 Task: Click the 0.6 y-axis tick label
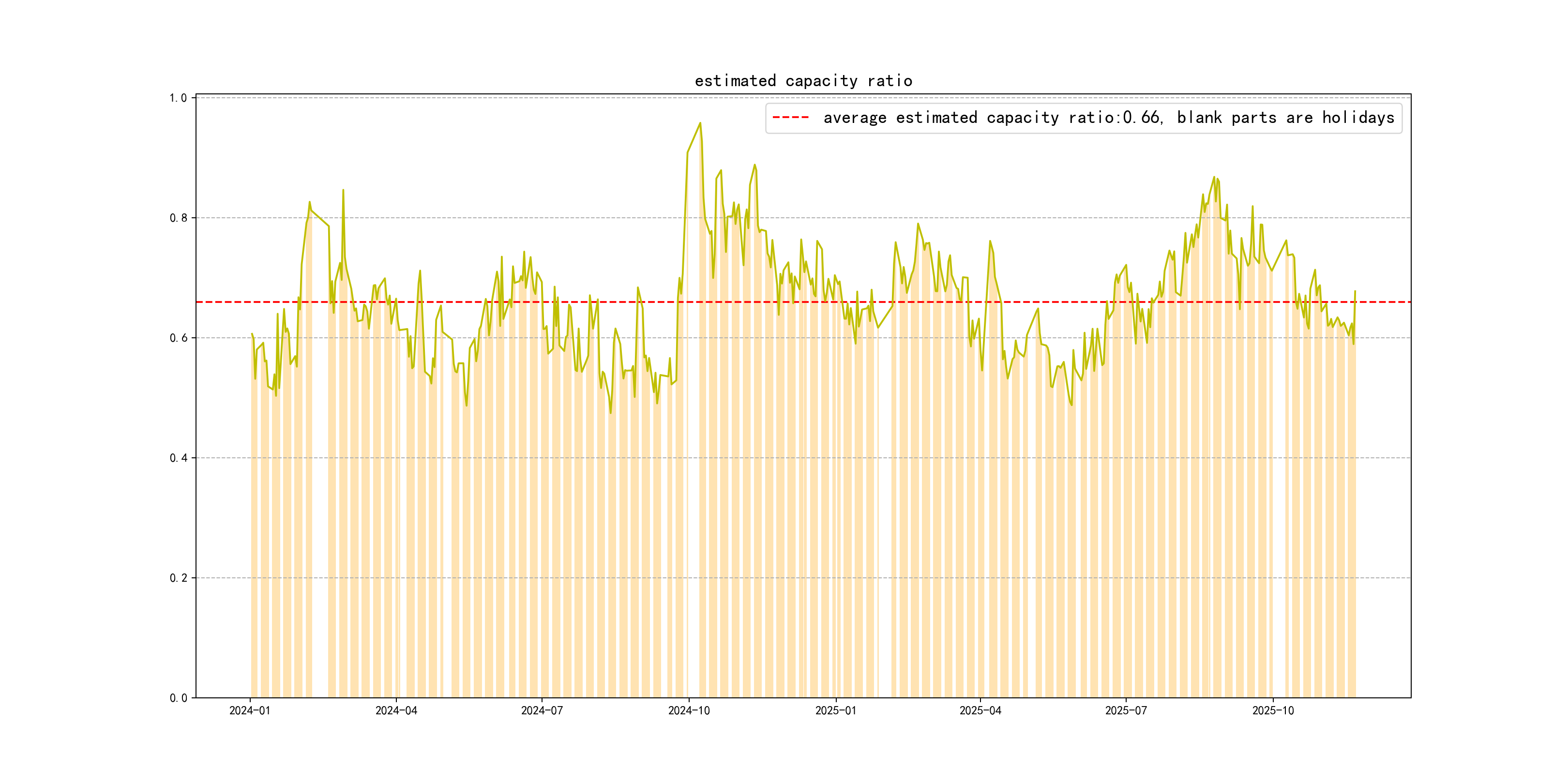point(178,338)
